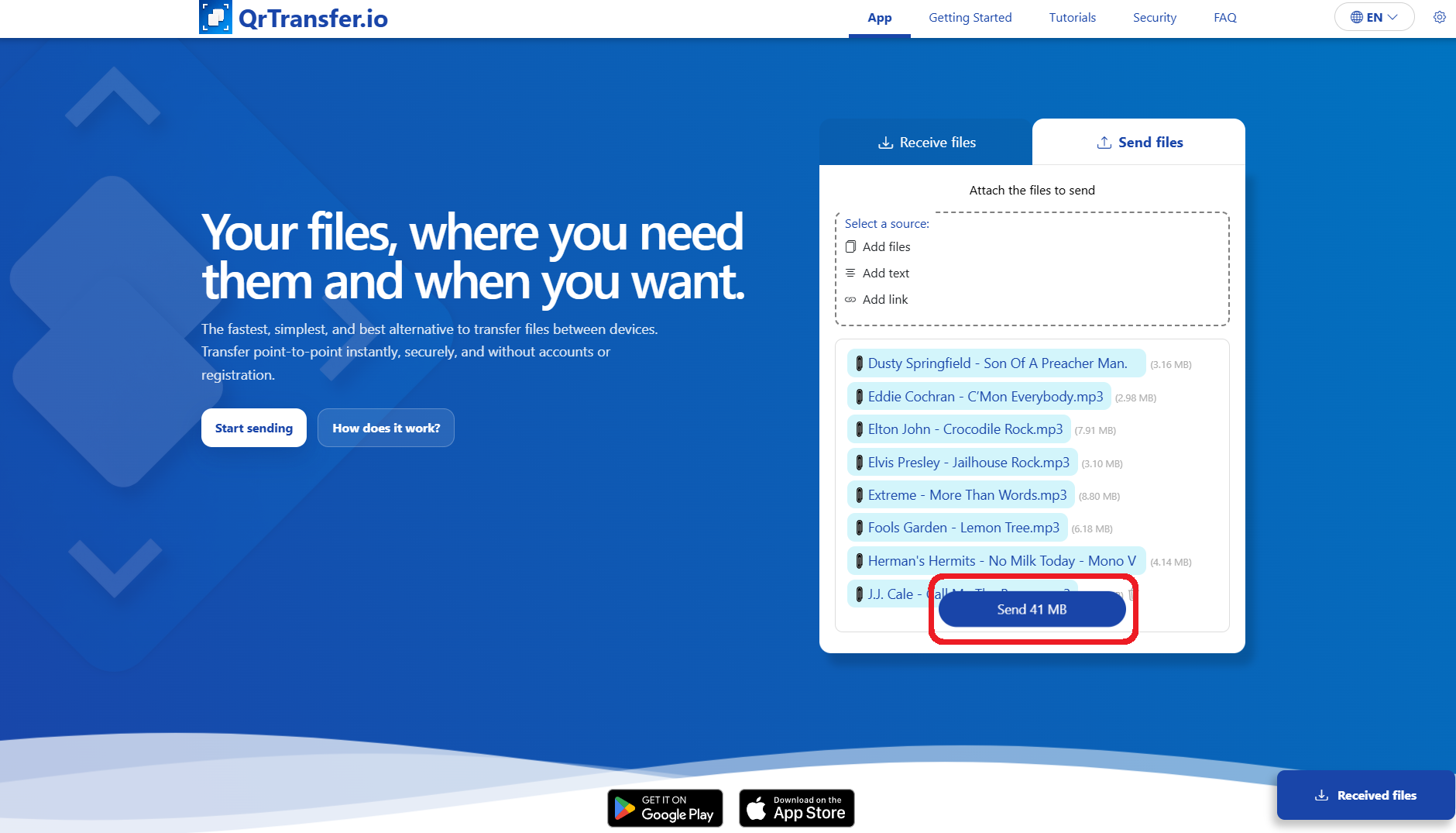
Task: Open the settings gear icon
Action: coord(1439,17)
